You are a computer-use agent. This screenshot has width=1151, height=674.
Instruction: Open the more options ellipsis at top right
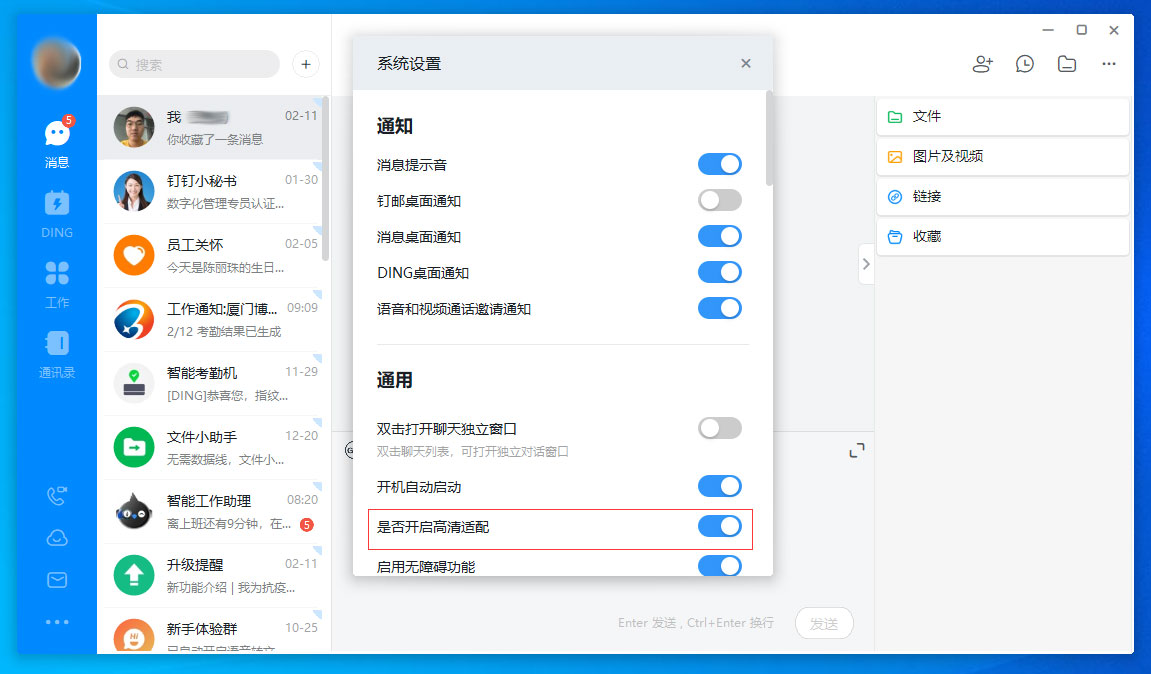tap(1108, 63)
